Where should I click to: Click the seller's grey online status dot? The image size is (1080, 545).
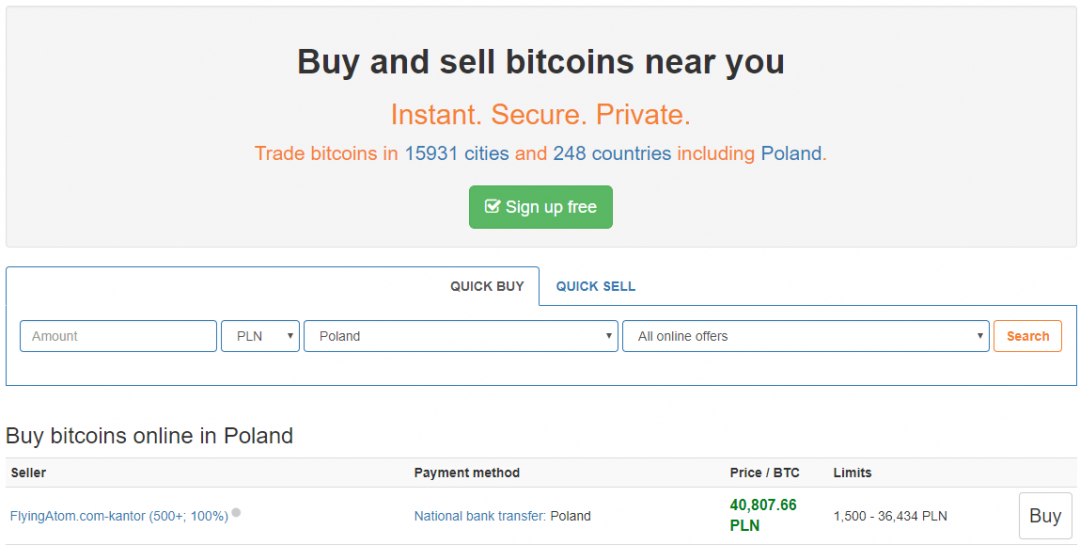coord(236,513)
